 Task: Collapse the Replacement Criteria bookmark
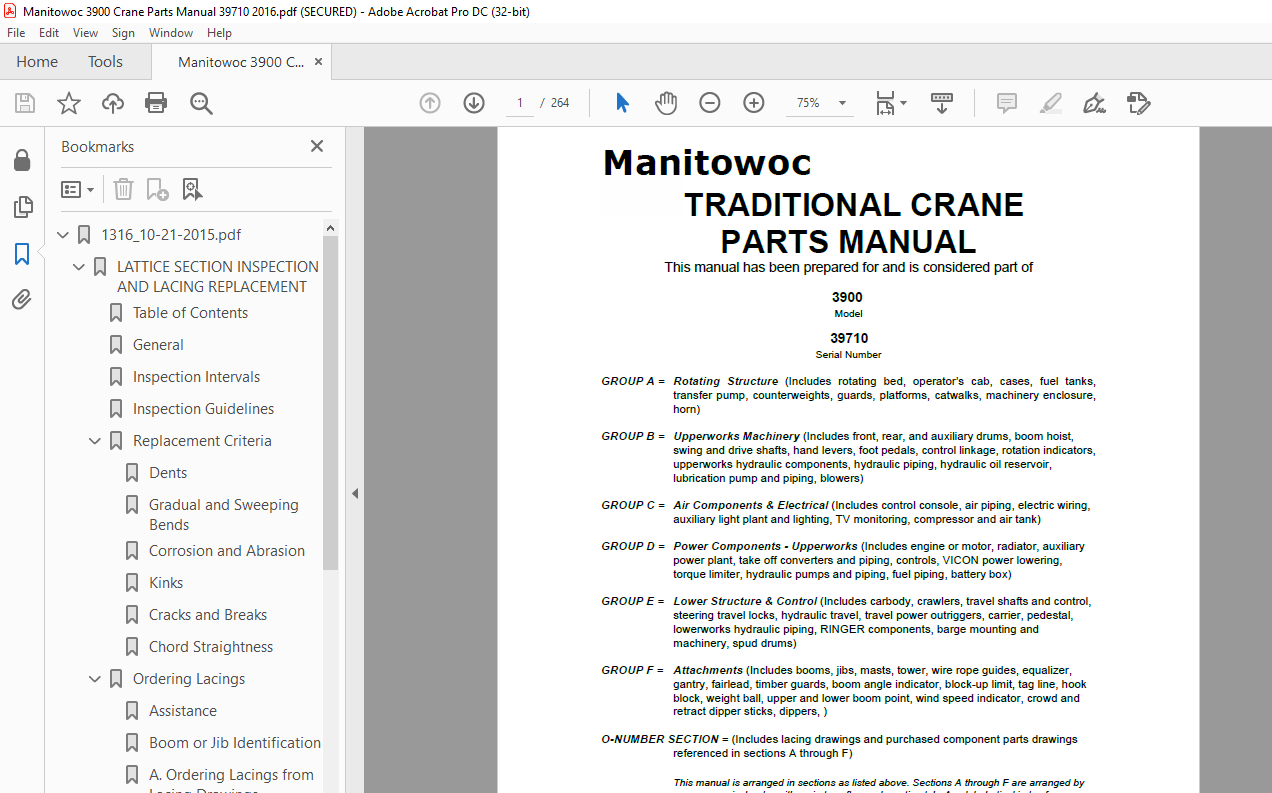96,441
